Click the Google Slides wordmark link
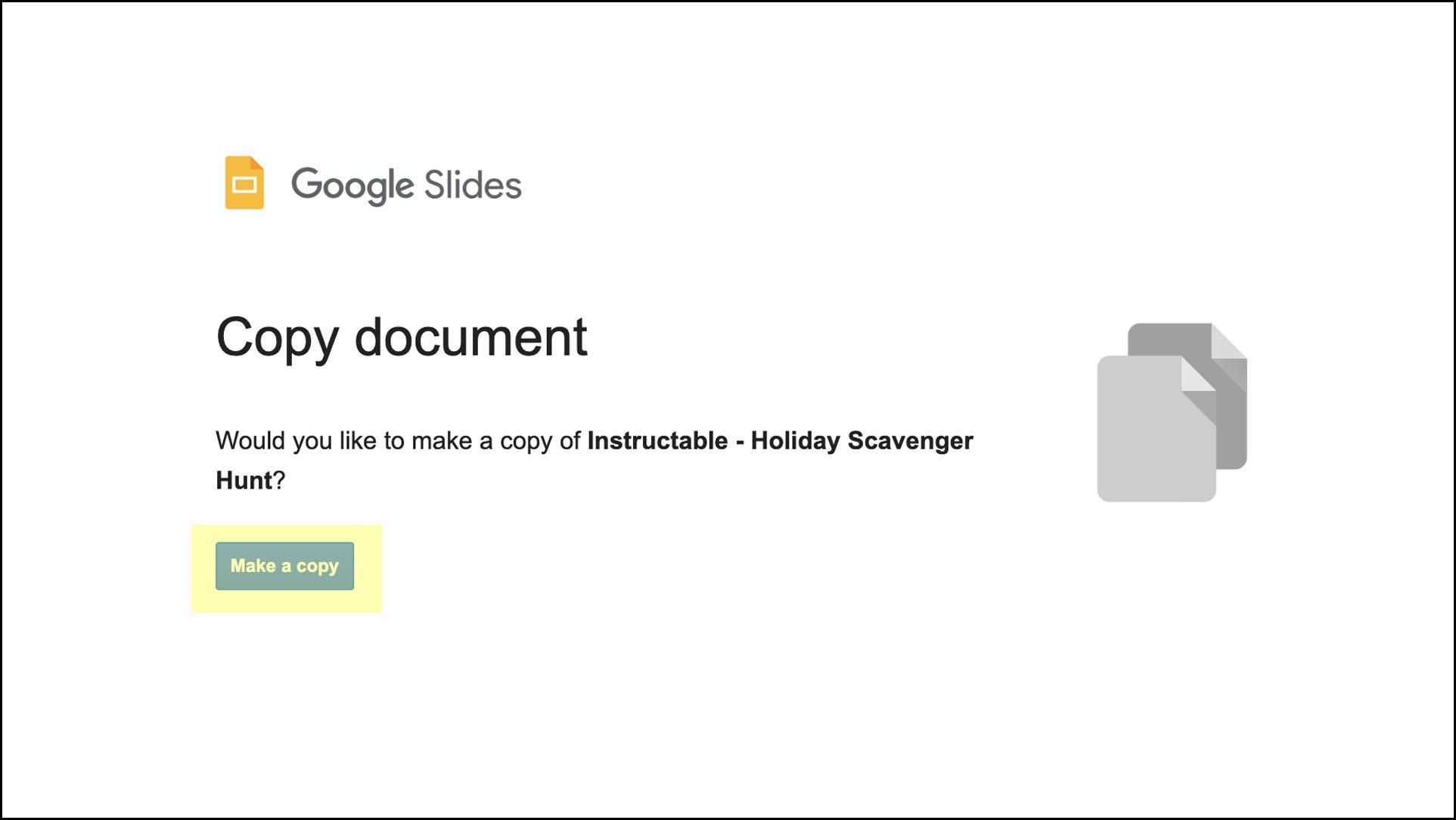1456x820 pixels. 406,184
